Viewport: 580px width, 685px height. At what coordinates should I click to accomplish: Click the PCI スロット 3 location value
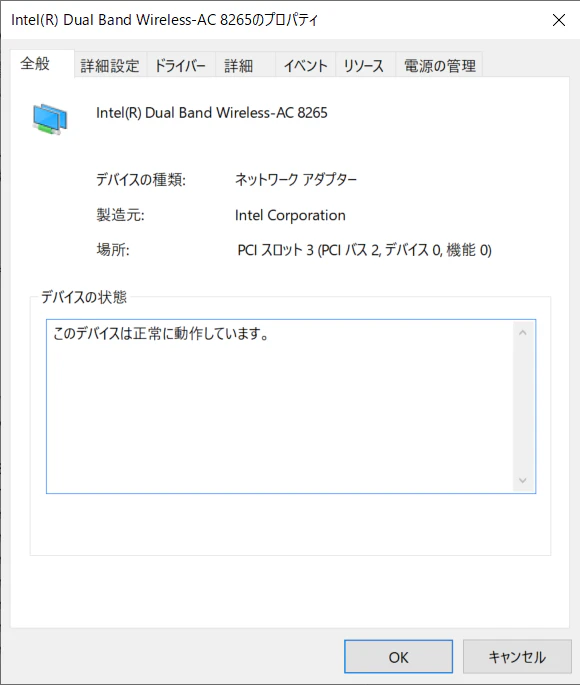364,250
